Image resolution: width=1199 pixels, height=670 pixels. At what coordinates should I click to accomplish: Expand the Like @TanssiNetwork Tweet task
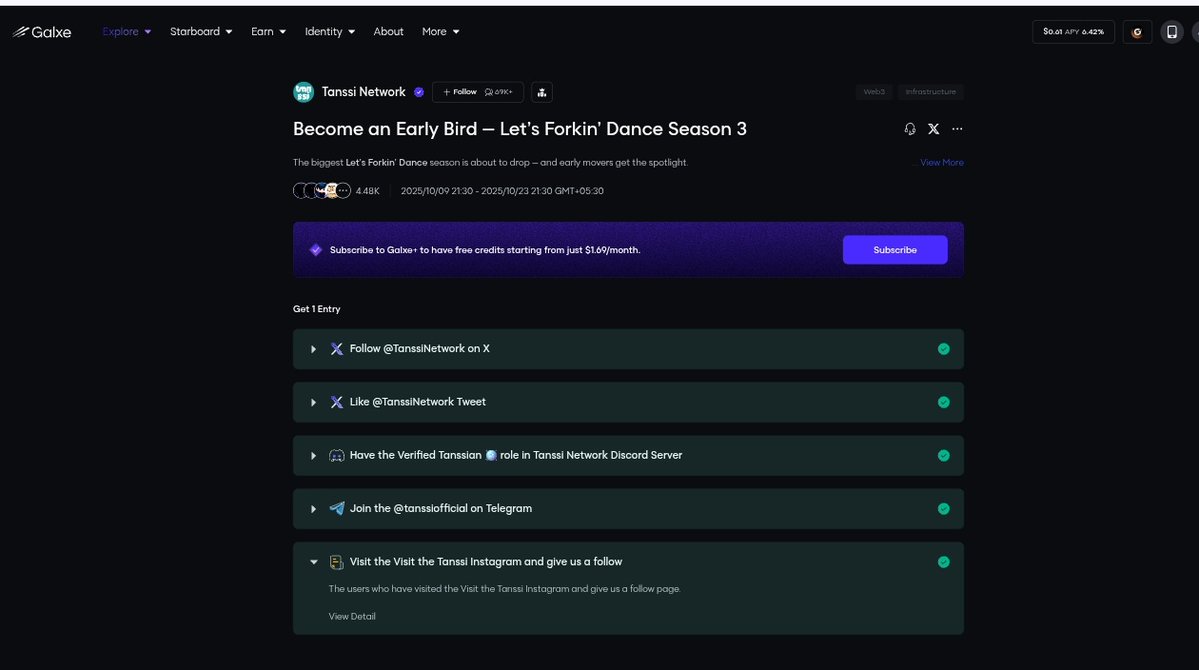pyautogui.click(x=314, y=402)
